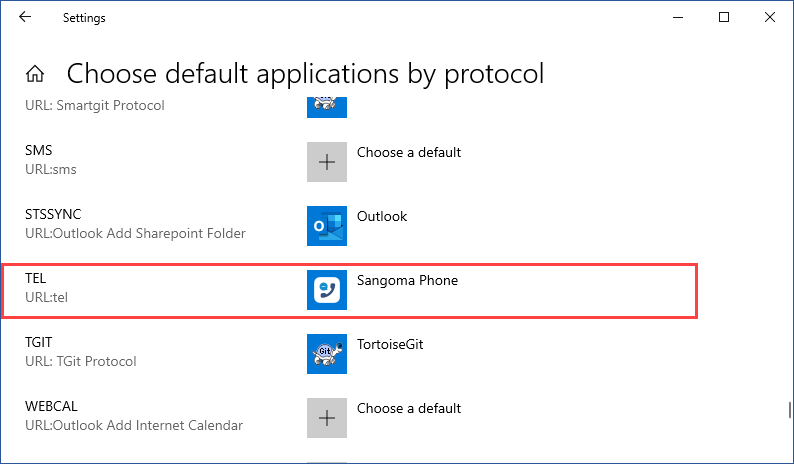The width and height of the screenshot is (794, 464).
Task: Change the Sangoma Phone default for TEL
Action: point(407,281)
